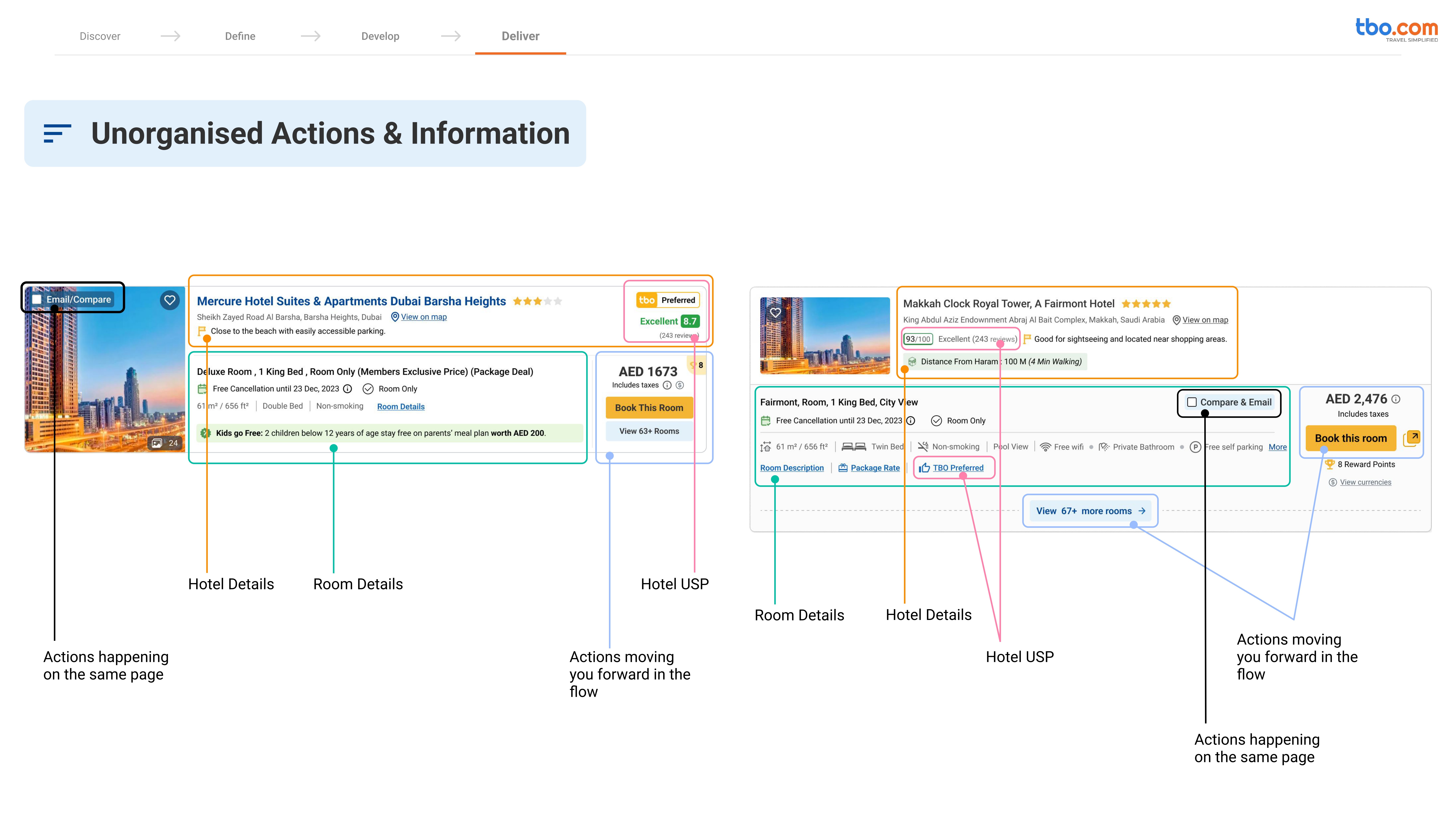Open Mercure Hotel Suites title link
Viewport: 1456px width, 819px height.
click(x=351, y=301)
